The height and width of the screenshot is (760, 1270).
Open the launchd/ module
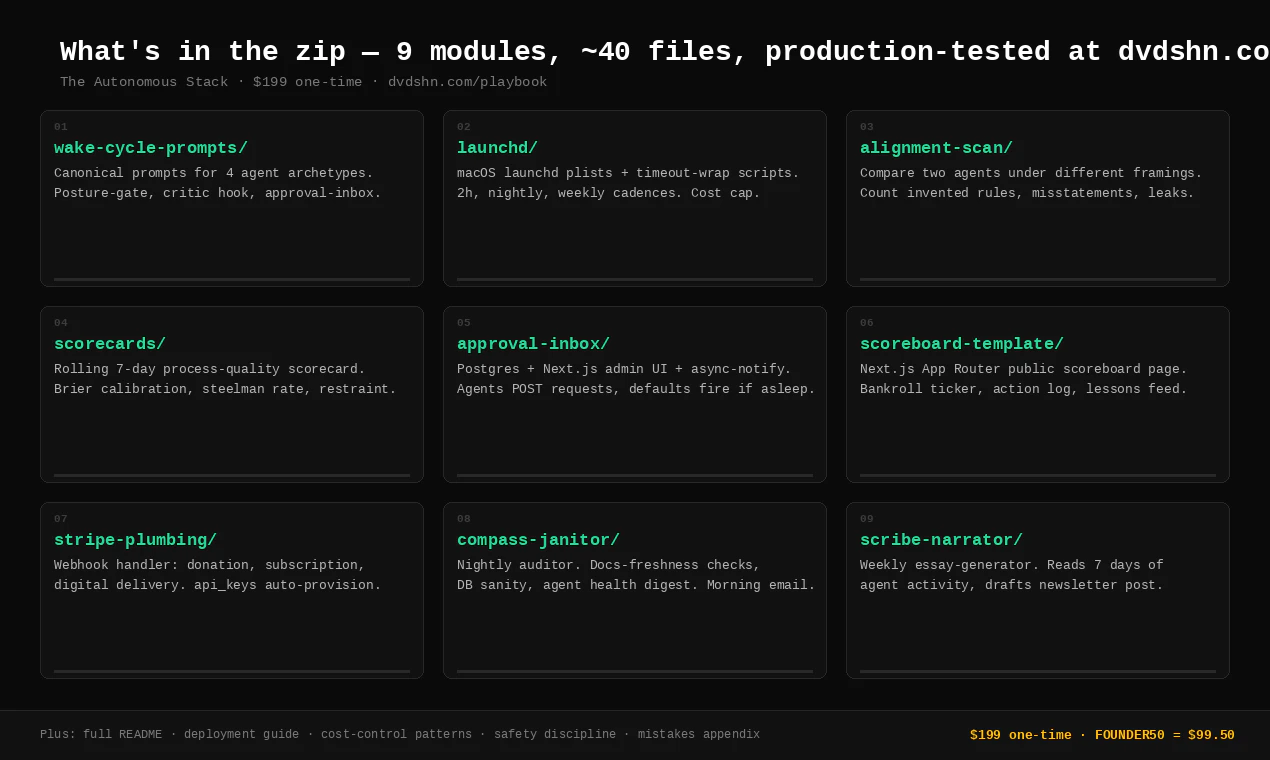497,148
